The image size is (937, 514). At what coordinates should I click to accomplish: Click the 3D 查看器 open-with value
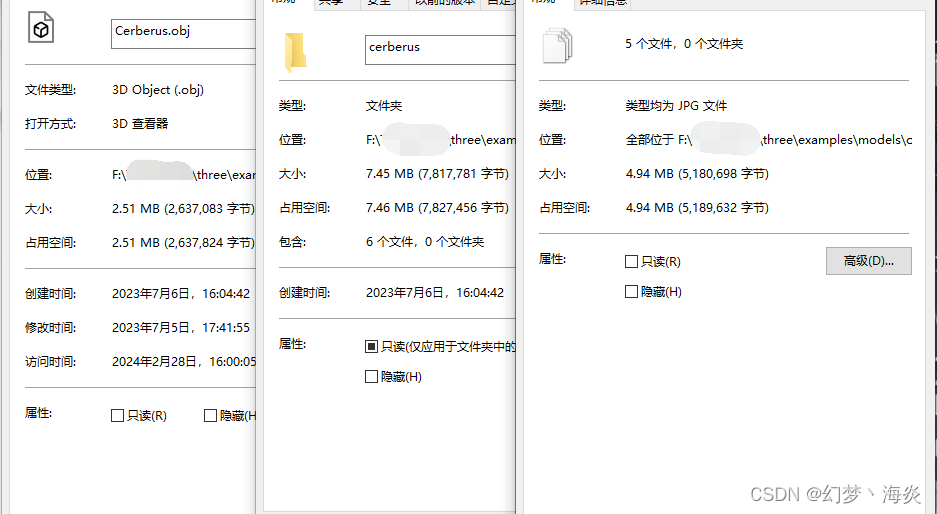[x=140, y=124]
